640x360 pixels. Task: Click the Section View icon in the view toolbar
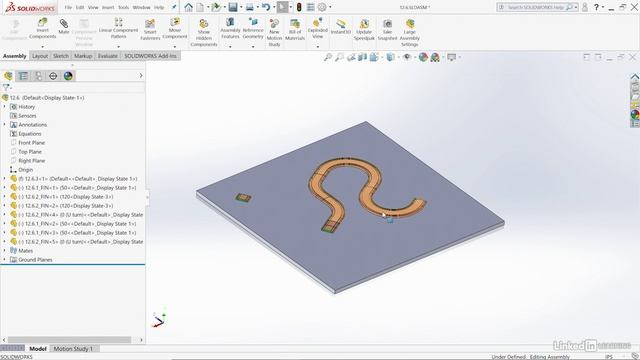362,57
